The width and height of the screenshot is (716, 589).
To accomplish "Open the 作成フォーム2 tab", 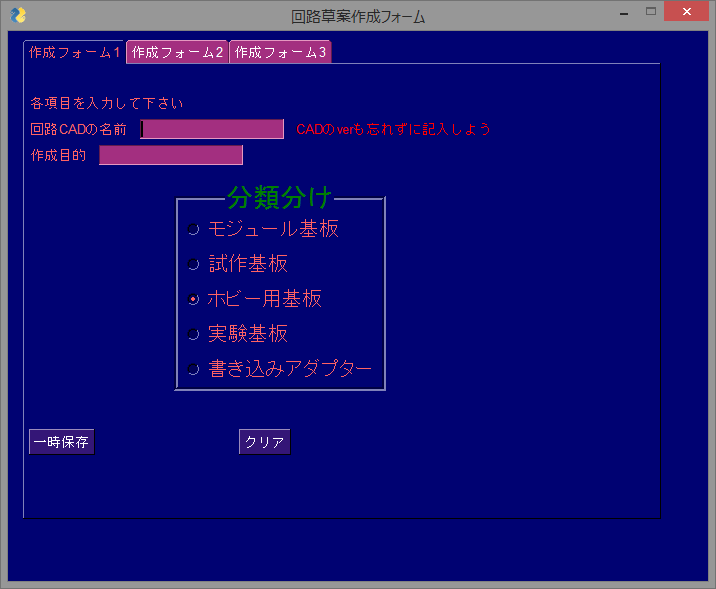I will 177,53.
